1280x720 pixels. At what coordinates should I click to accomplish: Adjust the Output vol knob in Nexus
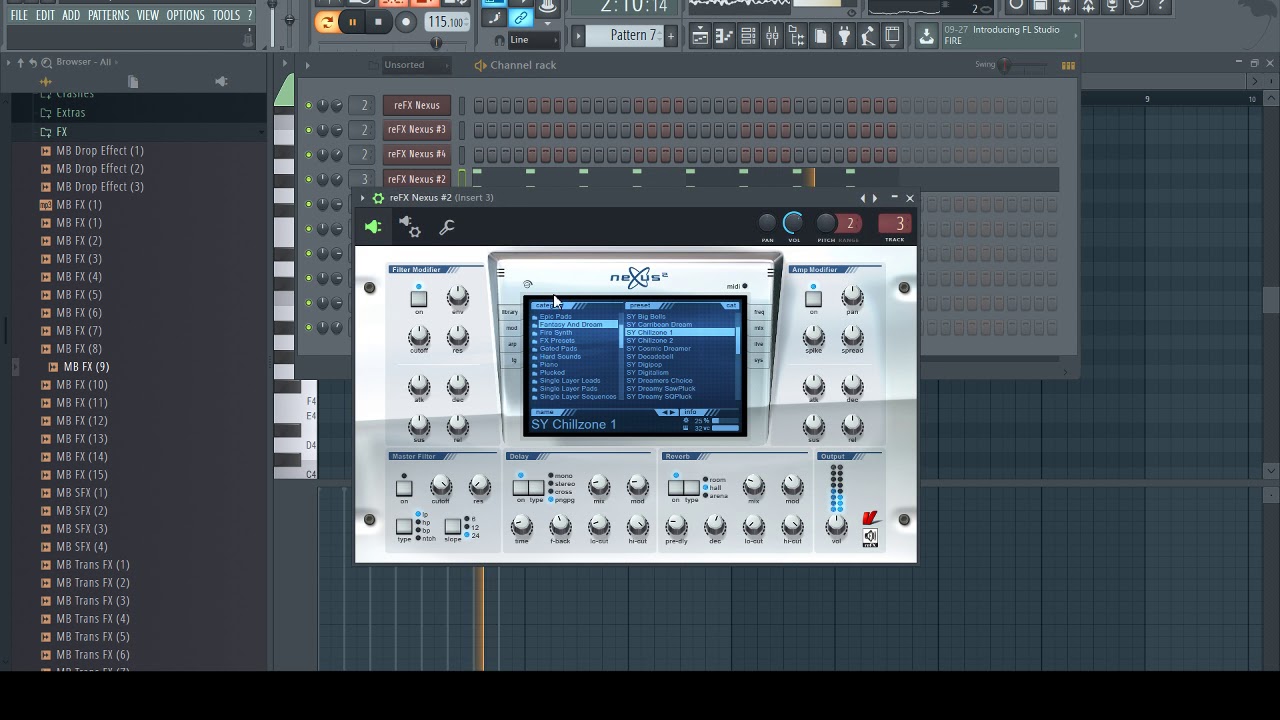pos(836,526)
